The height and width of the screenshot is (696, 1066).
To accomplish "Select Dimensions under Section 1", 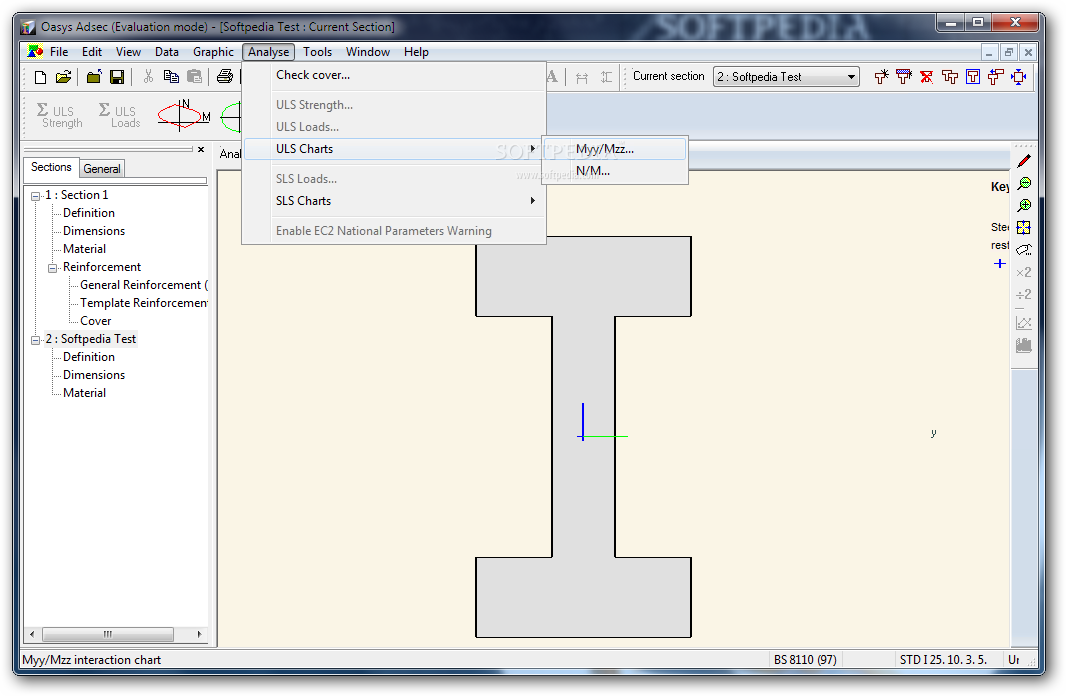I will tap(94, 231).
